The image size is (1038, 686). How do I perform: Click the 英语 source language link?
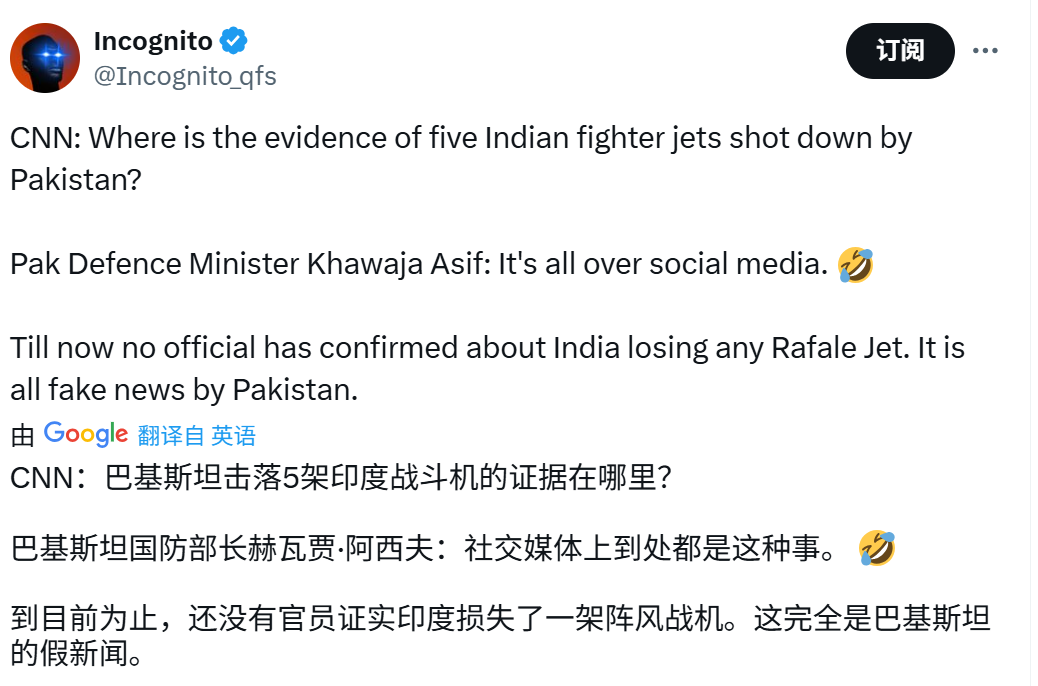click(x=234, y=435)
